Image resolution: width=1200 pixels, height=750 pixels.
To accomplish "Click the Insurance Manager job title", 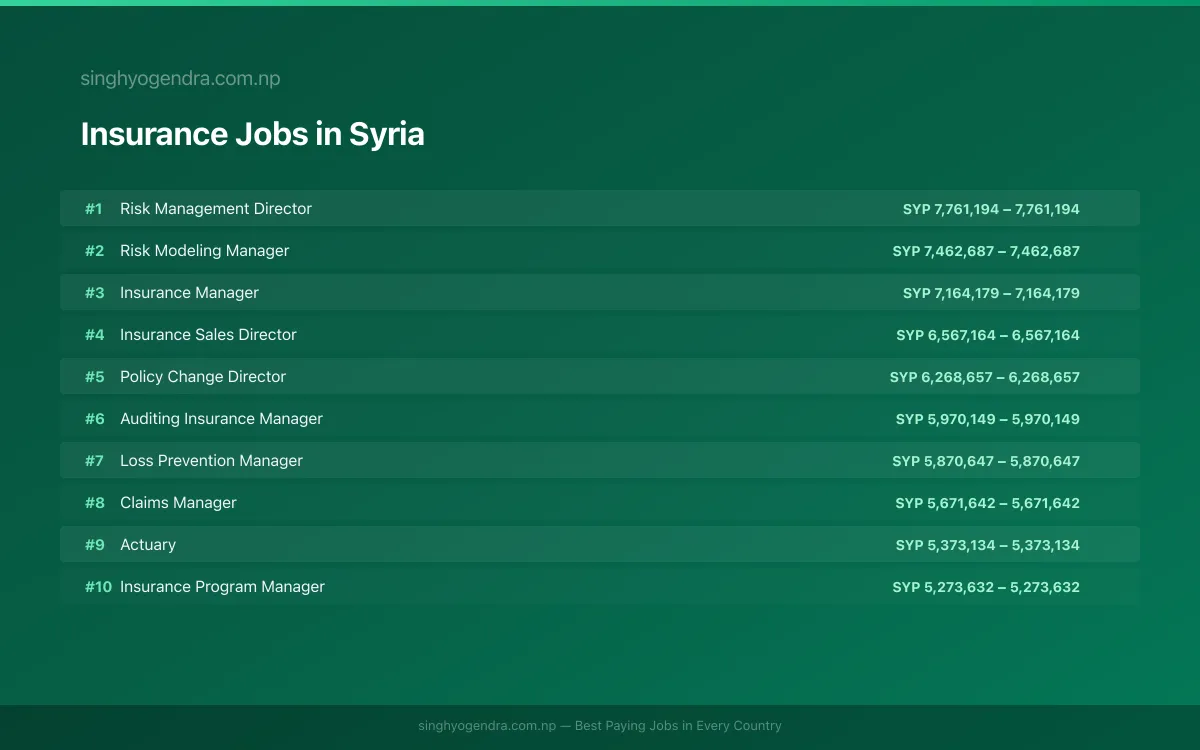I will pos(190,293).
